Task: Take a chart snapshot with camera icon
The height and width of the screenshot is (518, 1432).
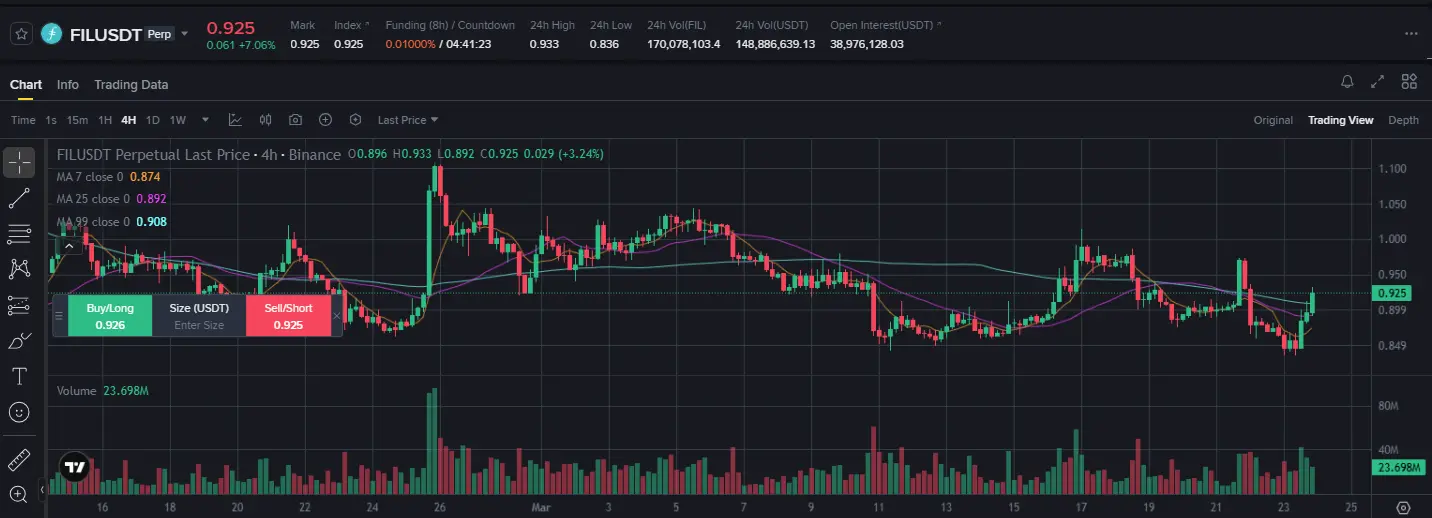Action: point(295,120)
